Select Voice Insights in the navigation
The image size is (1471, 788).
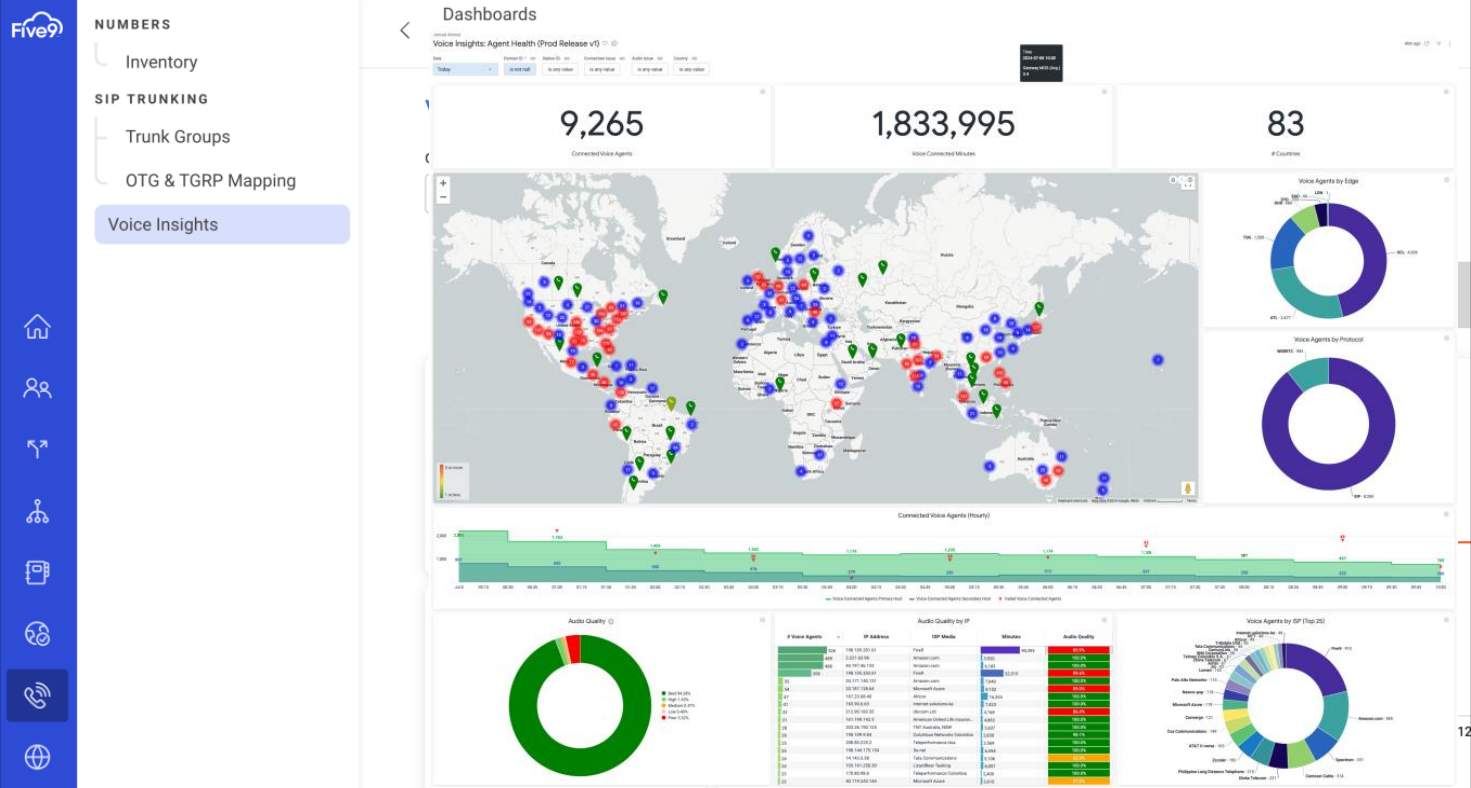point(222,225)
